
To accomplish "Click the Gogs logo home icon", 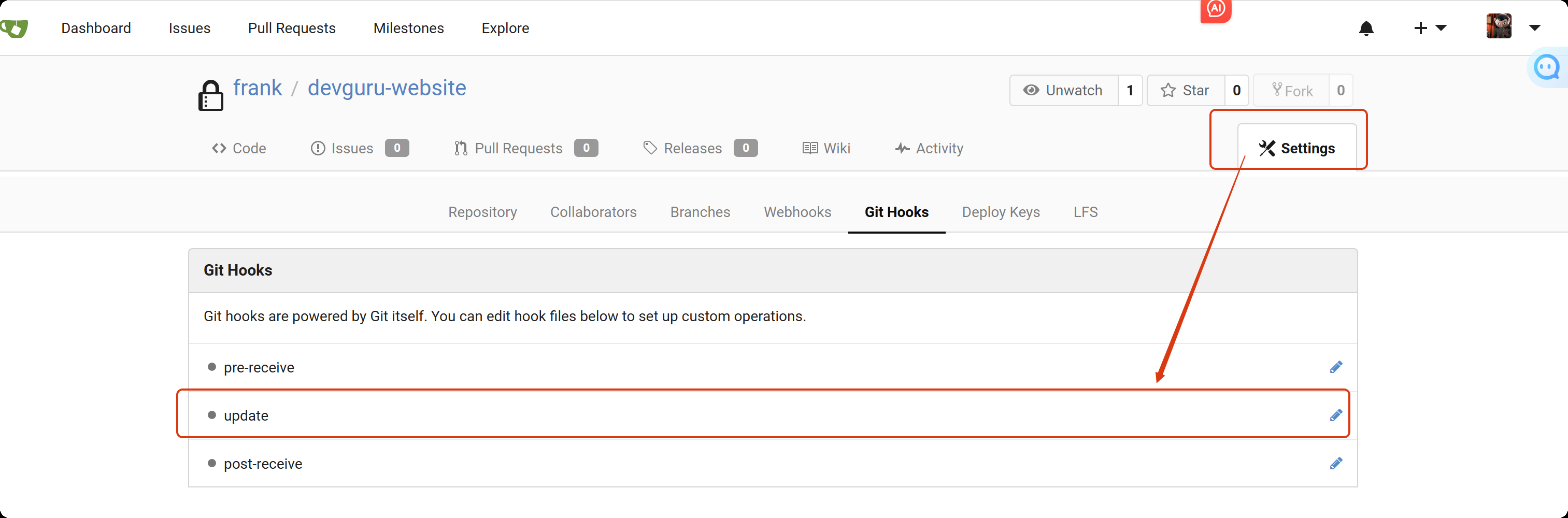I will tap(15, 28).
